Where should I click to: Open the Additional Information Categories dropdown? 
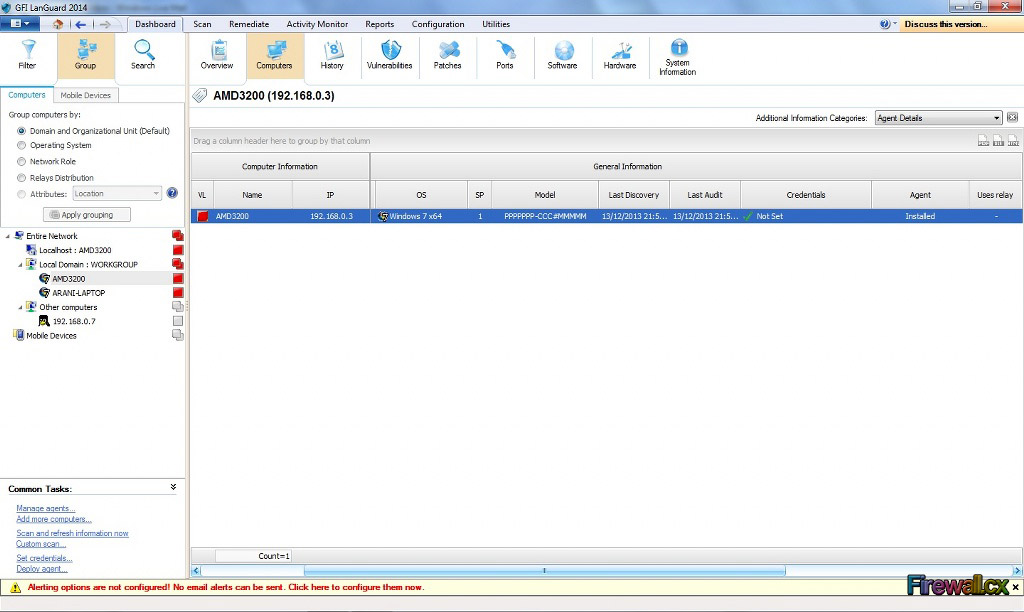pos(938,118)
